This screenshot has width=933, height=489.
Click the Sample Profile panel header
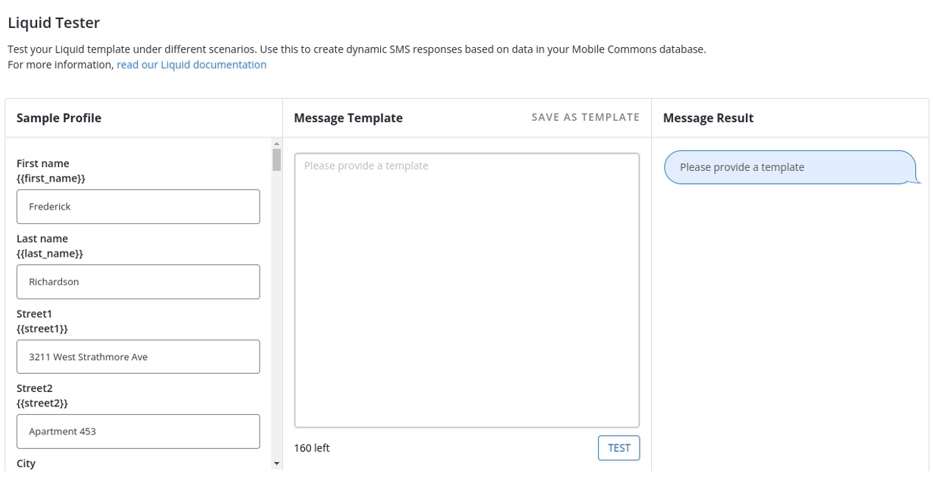59,118
